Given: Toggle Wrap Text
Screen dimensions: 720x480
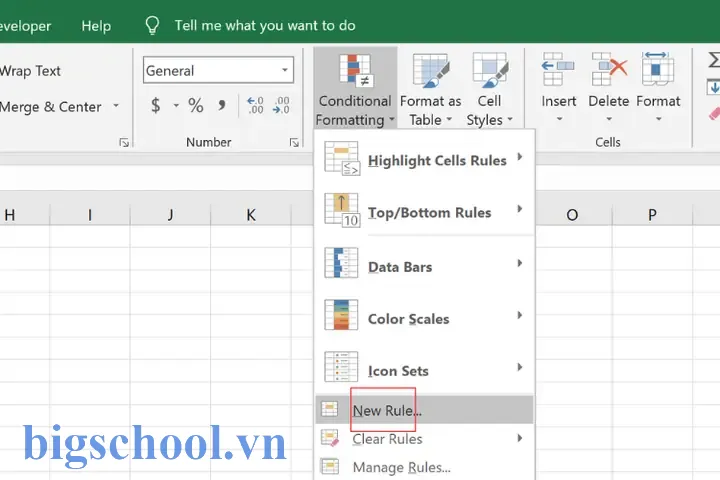Looking at the screenshot, I should (30, 71).
